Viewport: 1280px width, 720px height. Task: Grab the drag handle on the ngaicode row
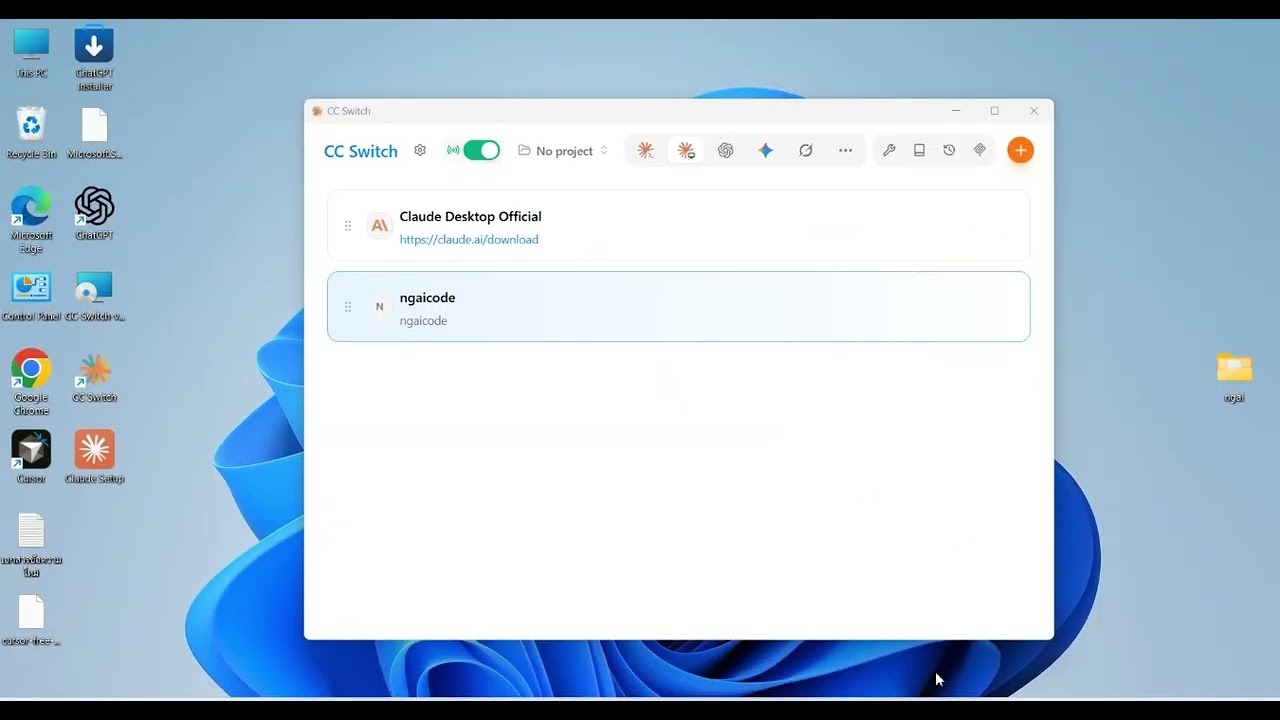click(x=348, y=307)
